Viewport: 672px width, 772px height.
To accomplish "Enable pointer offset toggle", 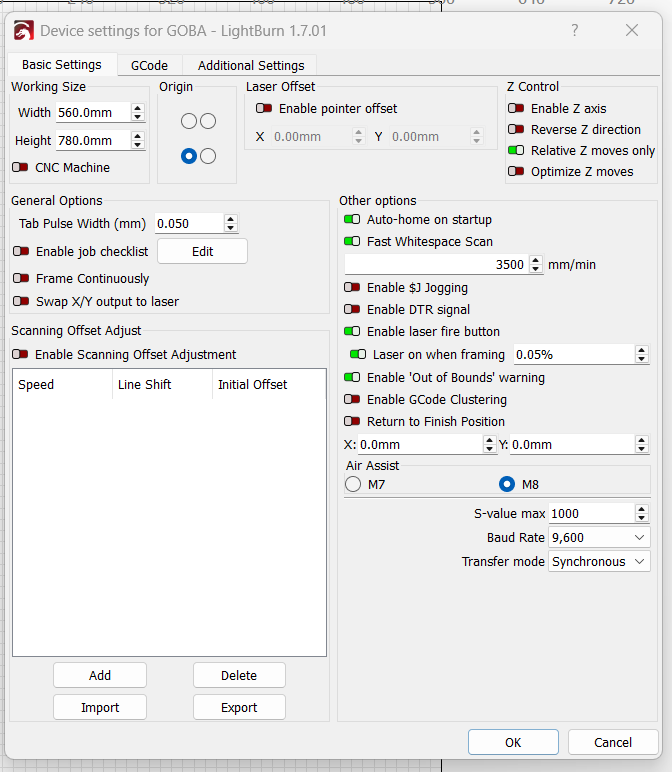I will [x=264, y=108].
